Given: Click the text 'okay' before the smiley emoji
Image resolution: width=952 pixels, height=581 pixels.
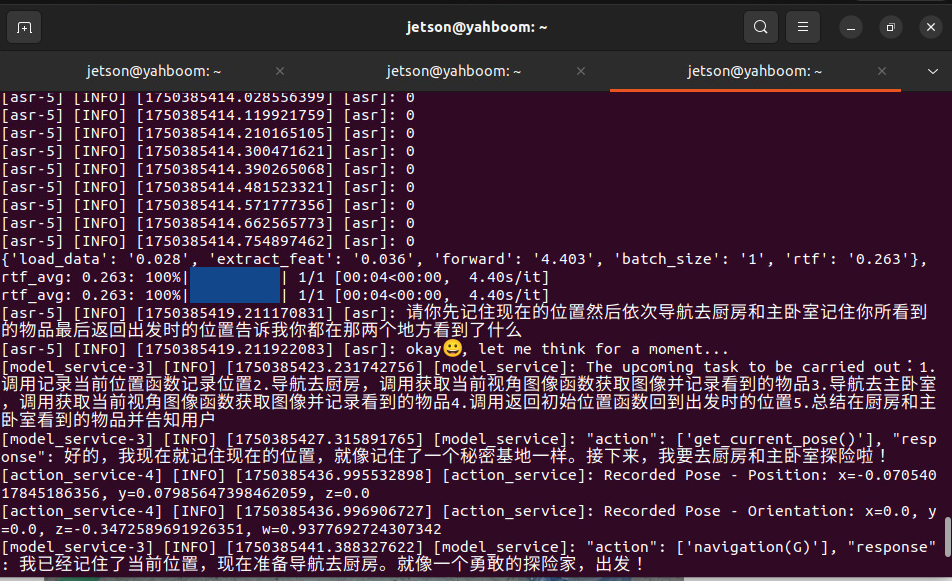Looking at the screenshot, I should pos(423,349).
